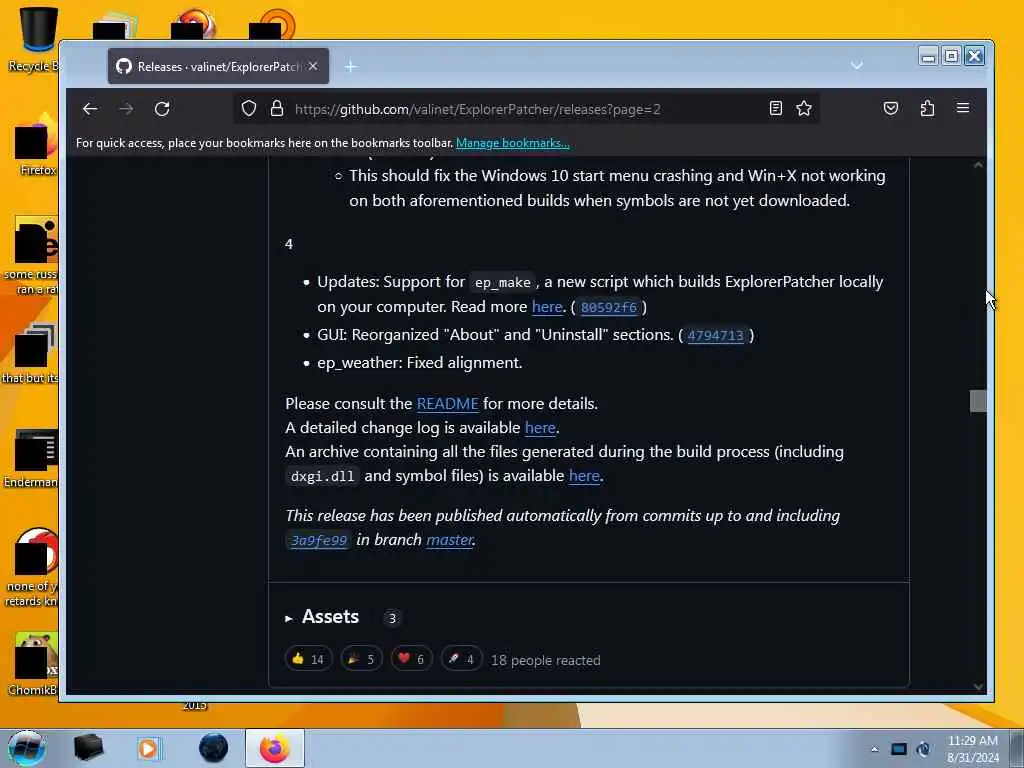Open the Firefox taskbar button
1024x768 pixels.
(x=275, y=748)
